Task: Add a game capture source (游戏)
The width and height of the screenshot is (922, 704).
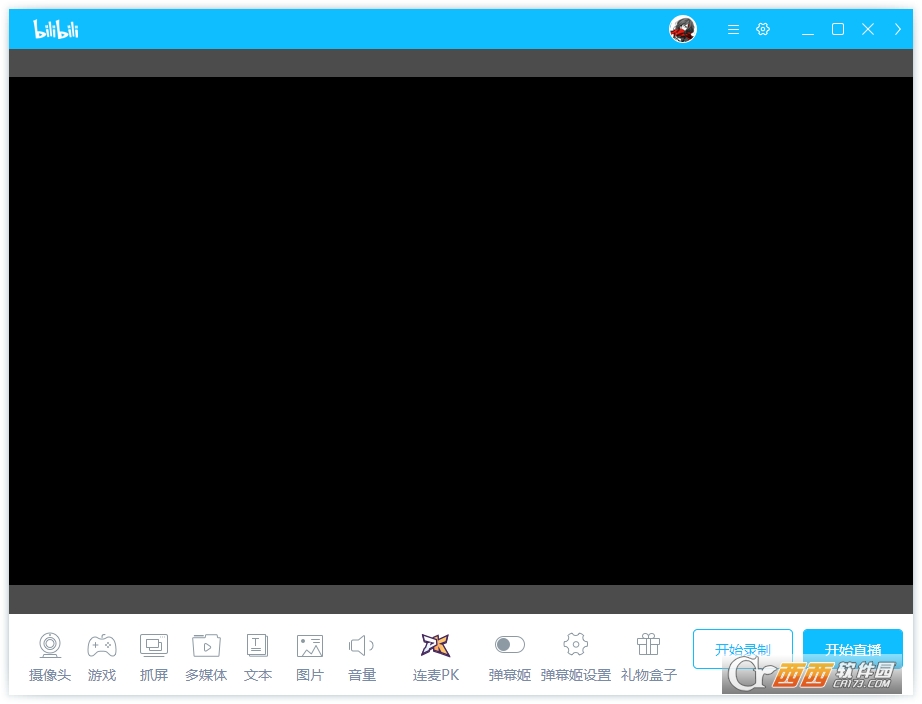Action: [102, 656]
